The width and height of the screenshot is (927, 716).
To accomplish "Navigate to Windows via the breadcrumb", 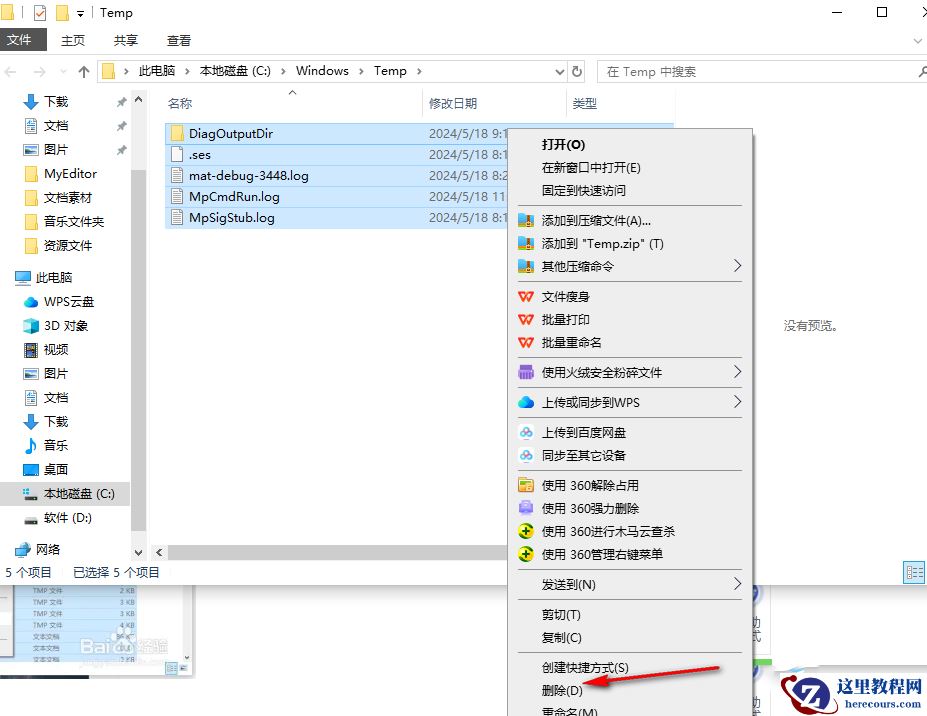I will click(322, 71).
